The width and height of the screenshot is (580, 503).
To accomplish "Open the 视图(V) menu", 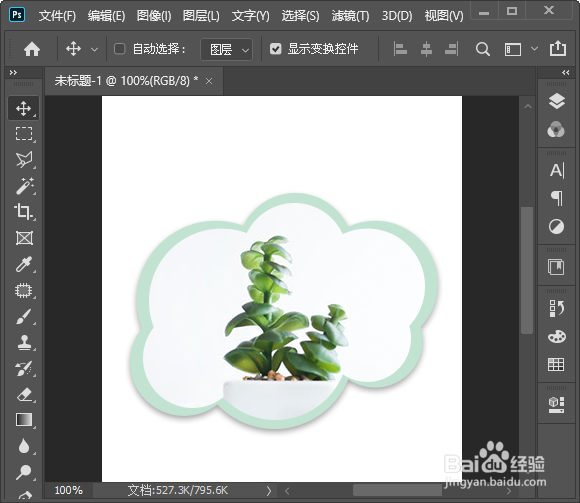I will point(444,16).
